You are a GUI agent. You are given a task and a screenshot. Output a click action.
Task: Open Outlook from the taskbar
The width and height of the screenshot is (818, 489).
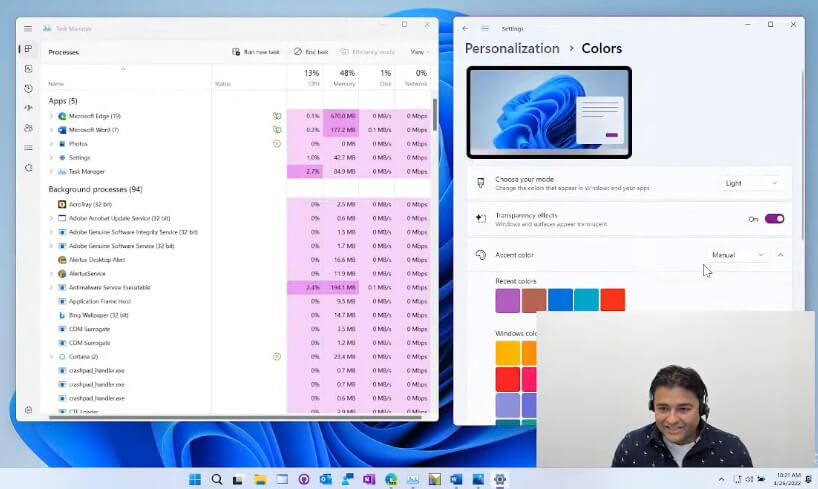tap(326, 479)
